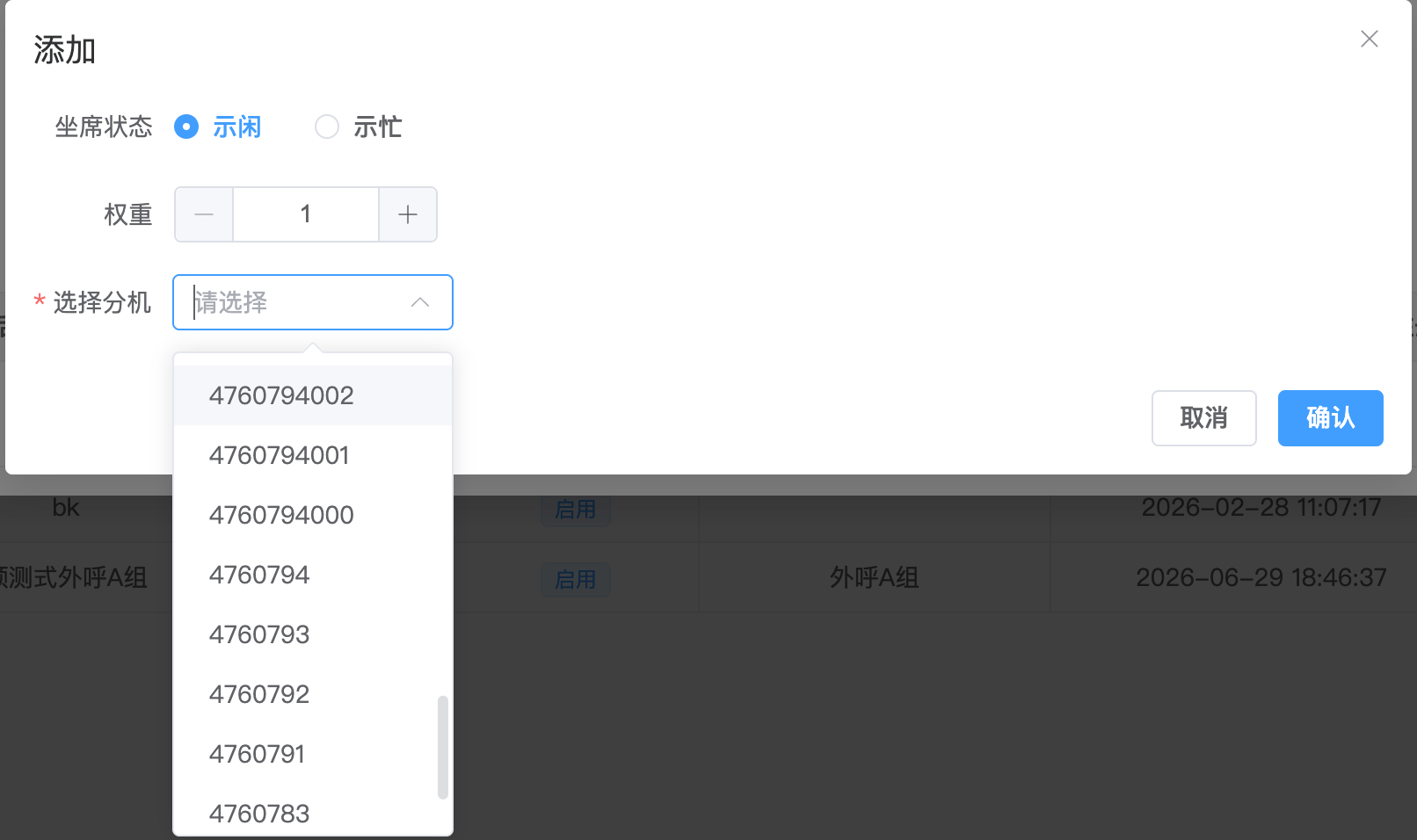
Task: Click the 选择分机 select input
Action: 313,302
